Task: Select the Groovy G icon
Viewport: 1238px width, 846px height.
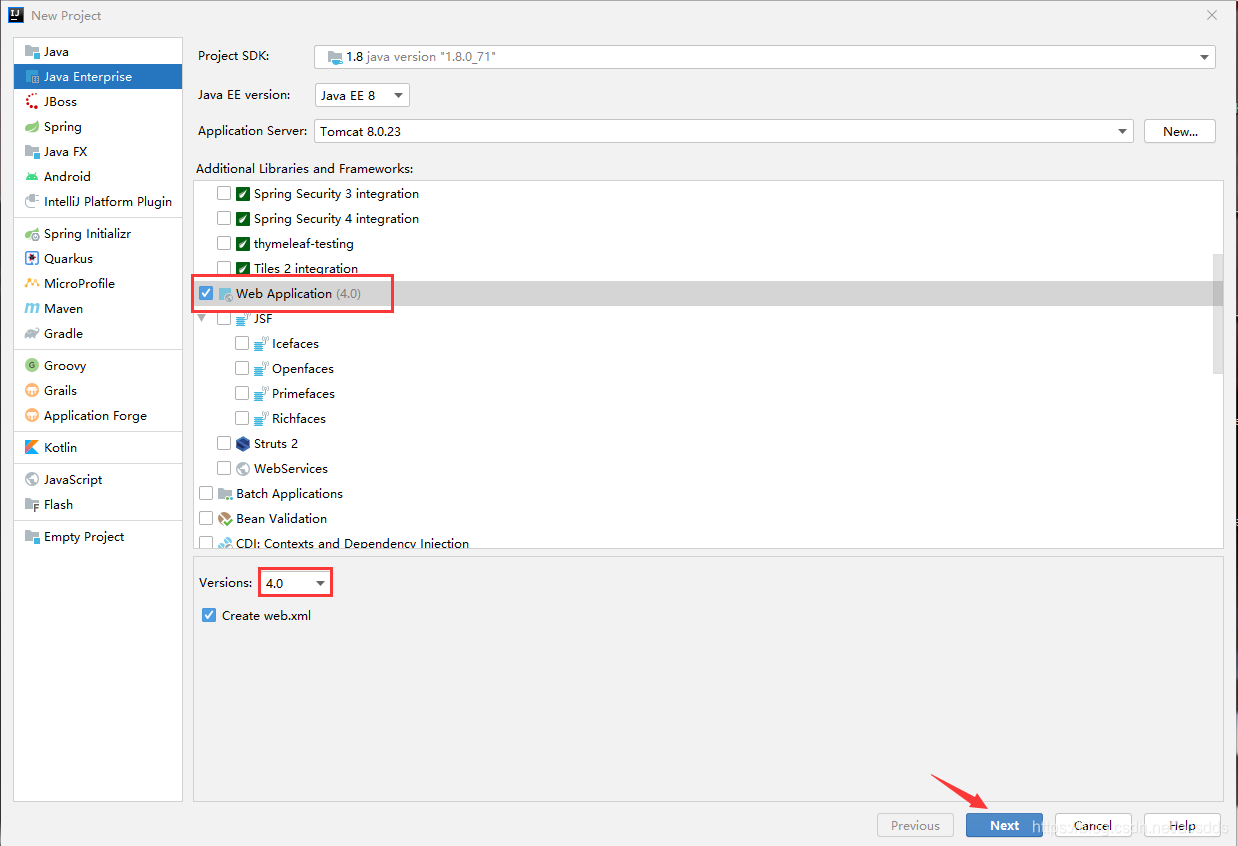Action: (32, 365)
